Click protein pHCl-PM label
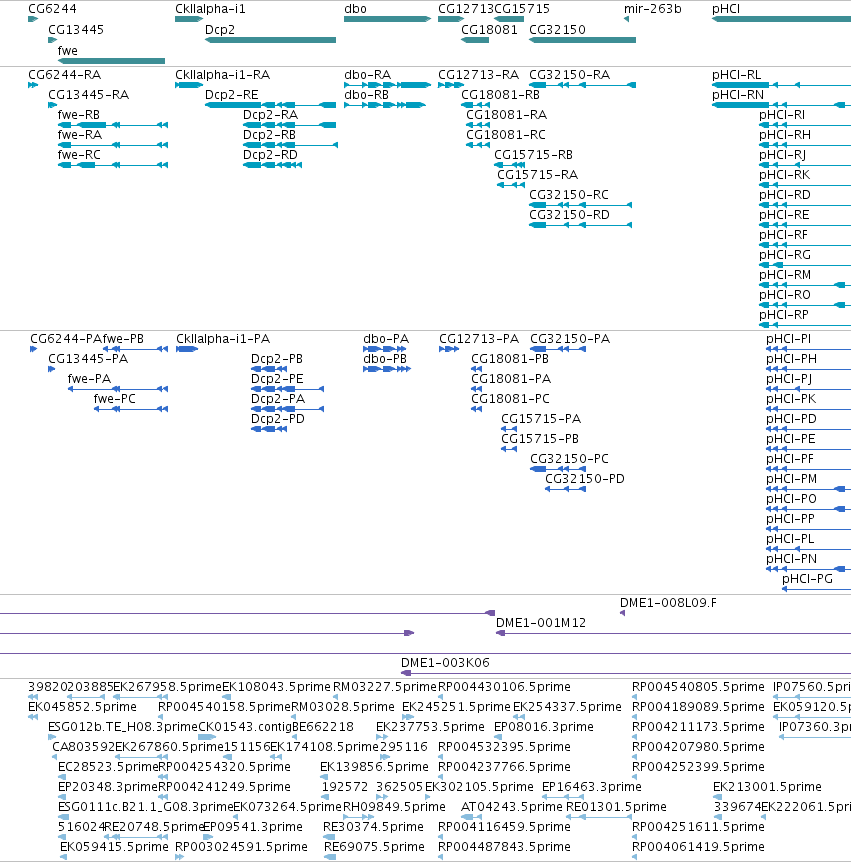851x862 pixels. point(792,479)
